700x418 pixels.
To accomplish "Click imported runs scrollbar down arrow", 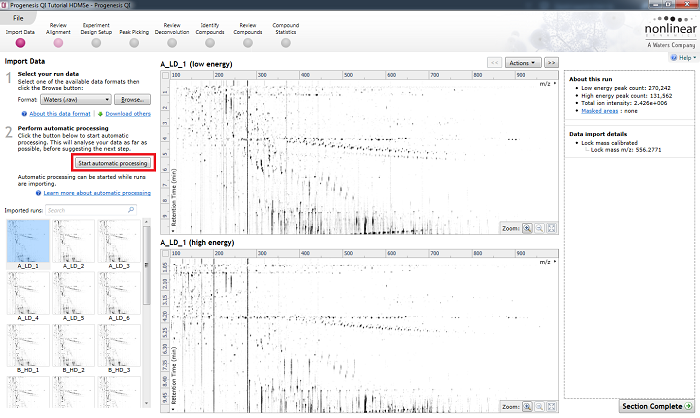I will 146,403.
